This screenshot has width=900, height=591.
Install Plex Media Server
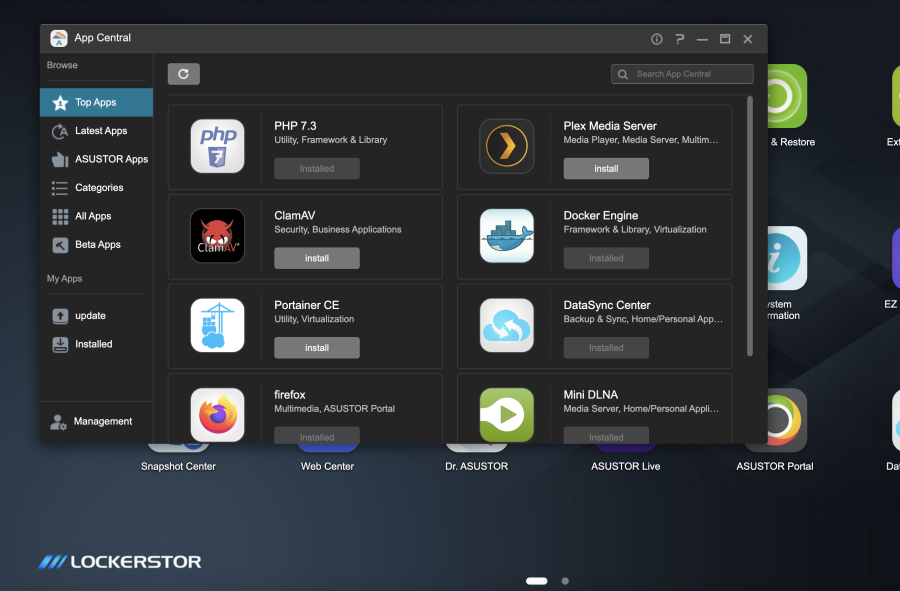pyautogui.click(x=606, y=168)
